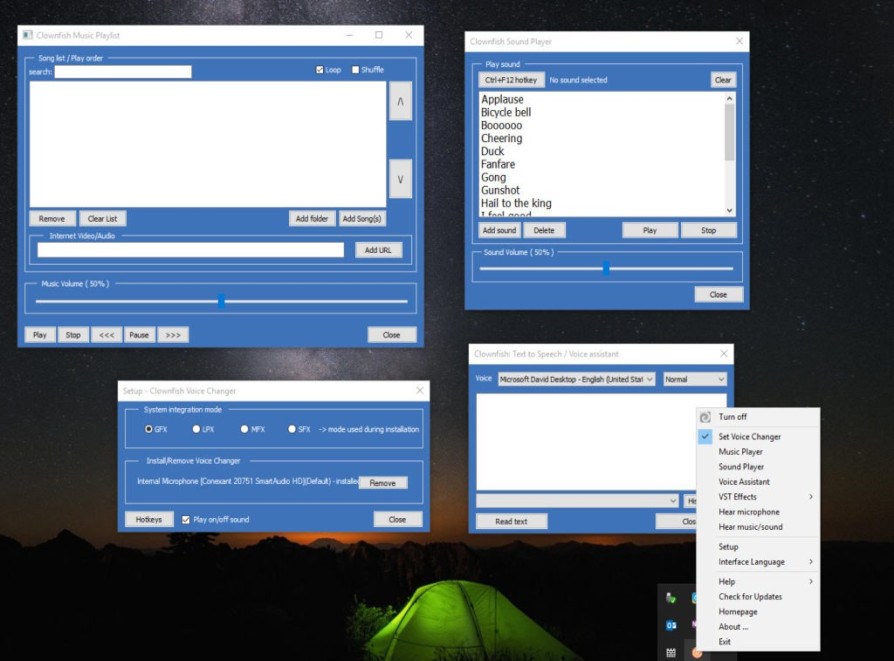Open the Microsoft David voice dropdown
The height and width of the screenshot is (661, 894).
coord(577,380)
